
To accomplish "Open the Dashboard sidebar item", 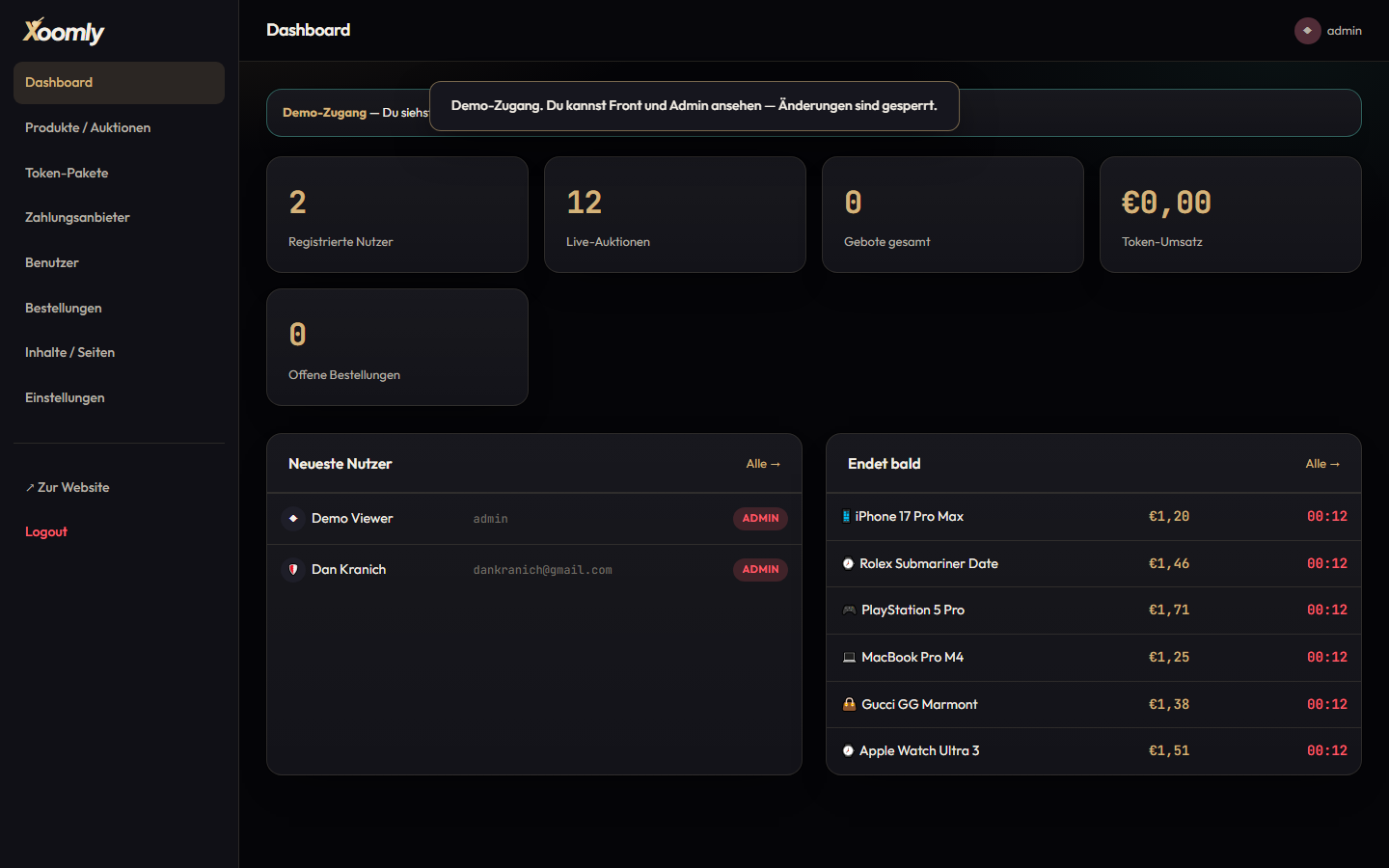I will (119, 83).
